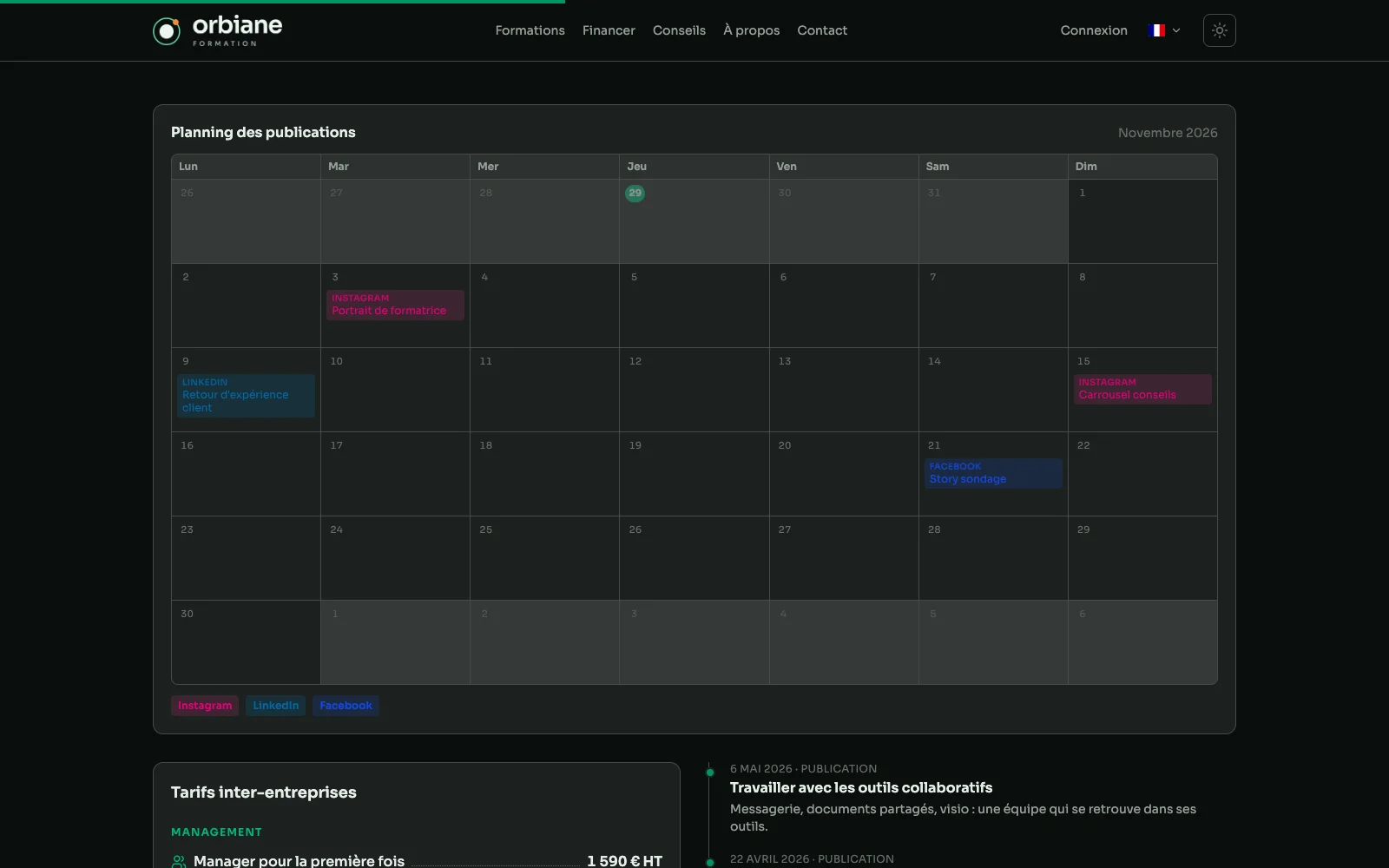Open the Instagram Portrait de formatrice event
Image resolution: width=1389 pixels, height=868 pixels.
click(x=395, y=305)
